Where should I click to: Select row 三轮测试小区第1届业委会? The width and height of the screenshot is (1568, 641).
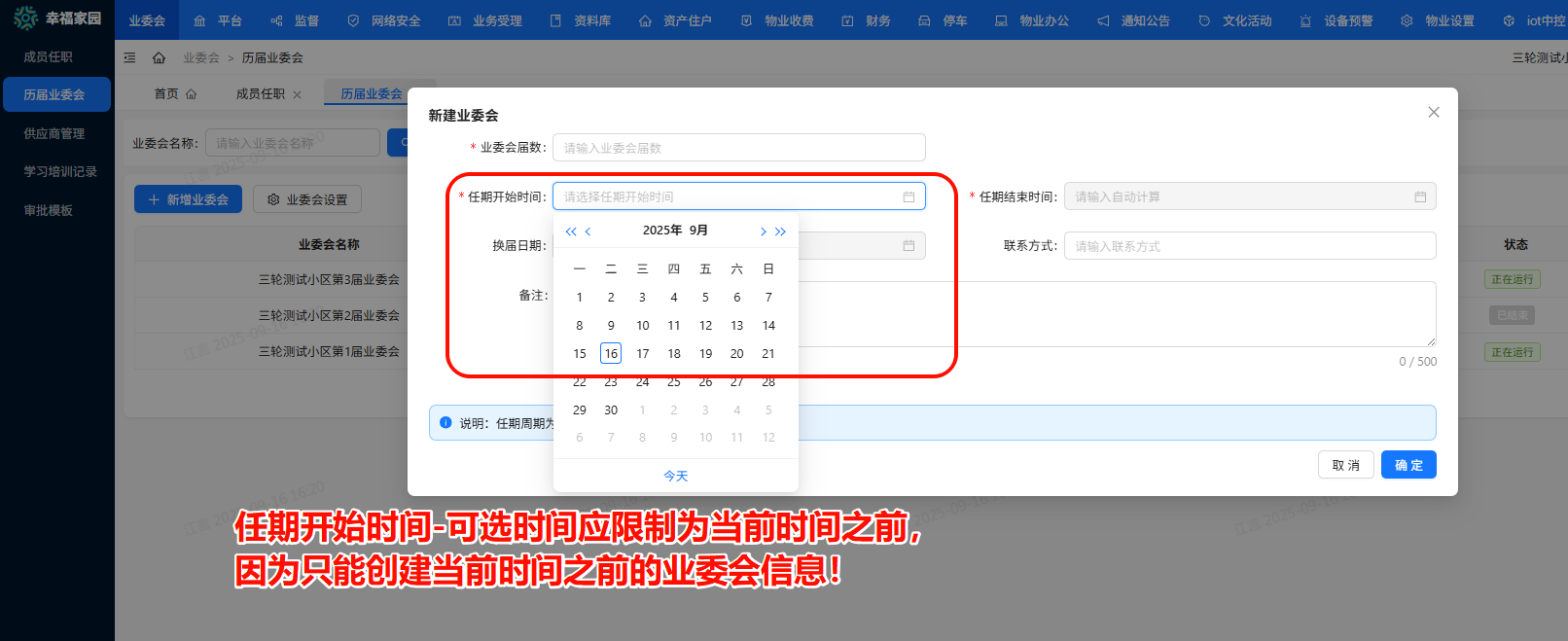click(x=329, y=351)
